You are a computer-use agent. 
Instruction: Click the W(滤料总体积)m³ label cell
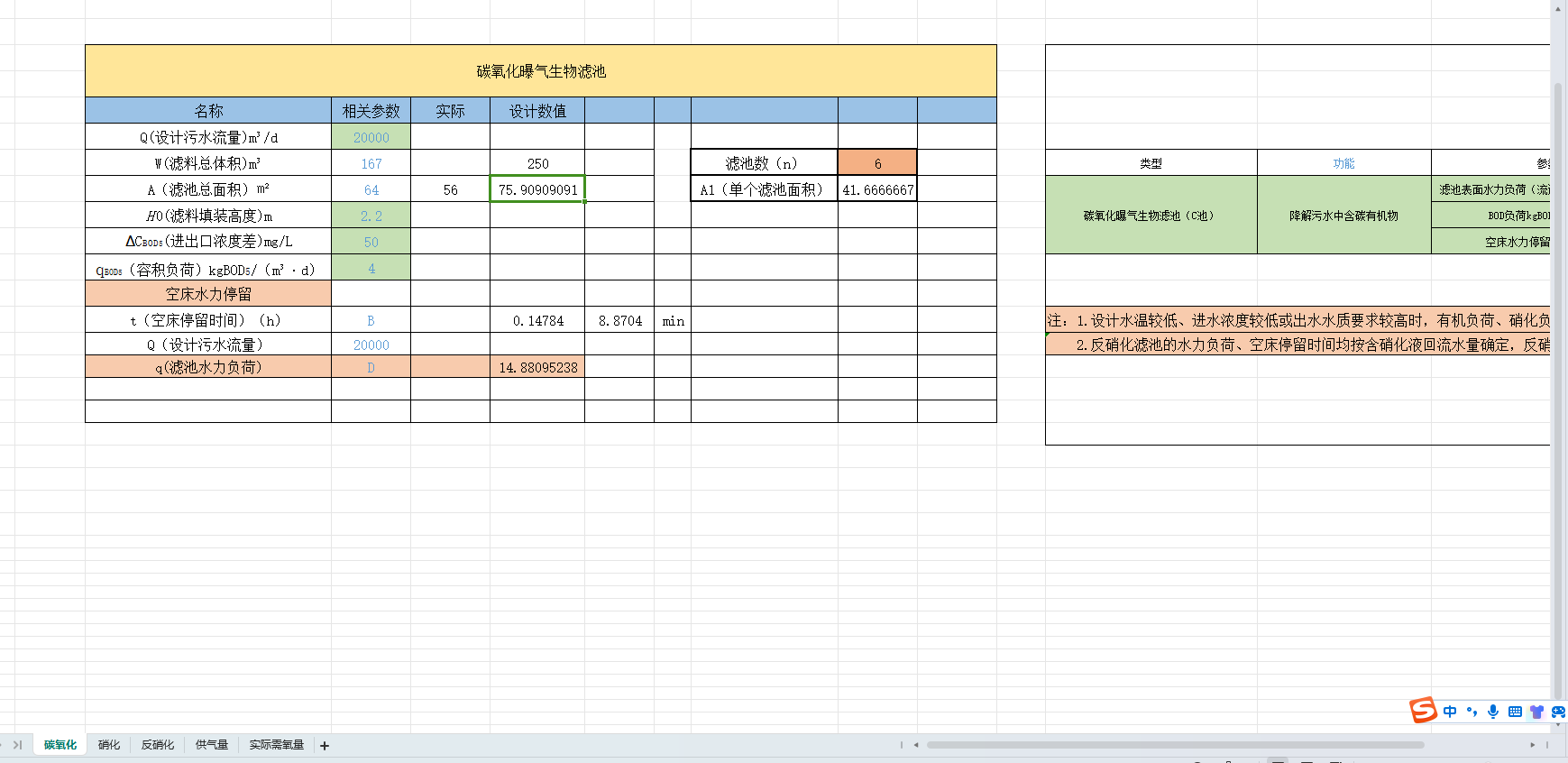pyautogui.click(x=208, y=163)
